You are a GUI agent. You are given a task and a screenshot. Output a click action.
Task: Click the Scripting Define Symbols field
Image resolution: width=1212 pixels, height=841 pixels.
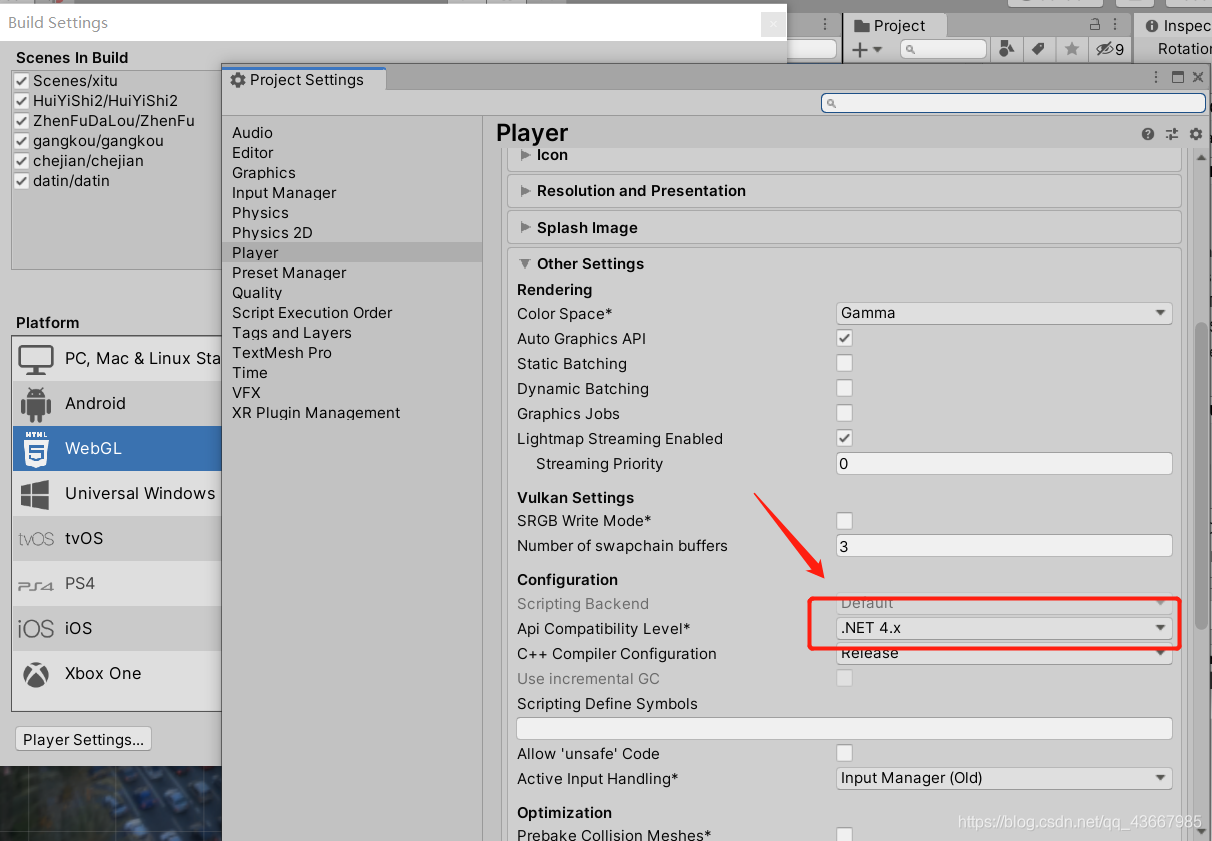pyautogui.click(x=844, y=728)
